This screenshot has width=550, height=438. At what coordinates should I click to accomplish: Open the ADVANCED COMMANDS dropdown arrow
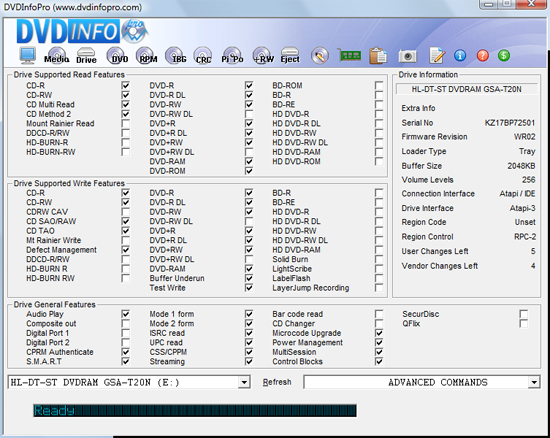pos(534,382)
